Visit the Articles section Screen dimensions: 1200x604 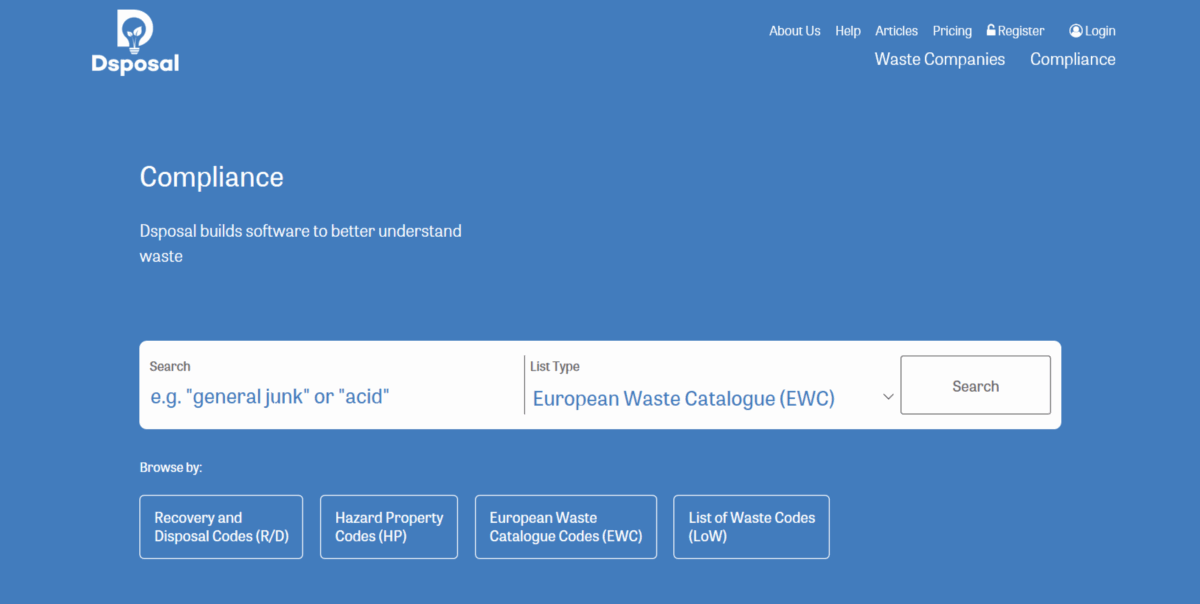[896, 31]
